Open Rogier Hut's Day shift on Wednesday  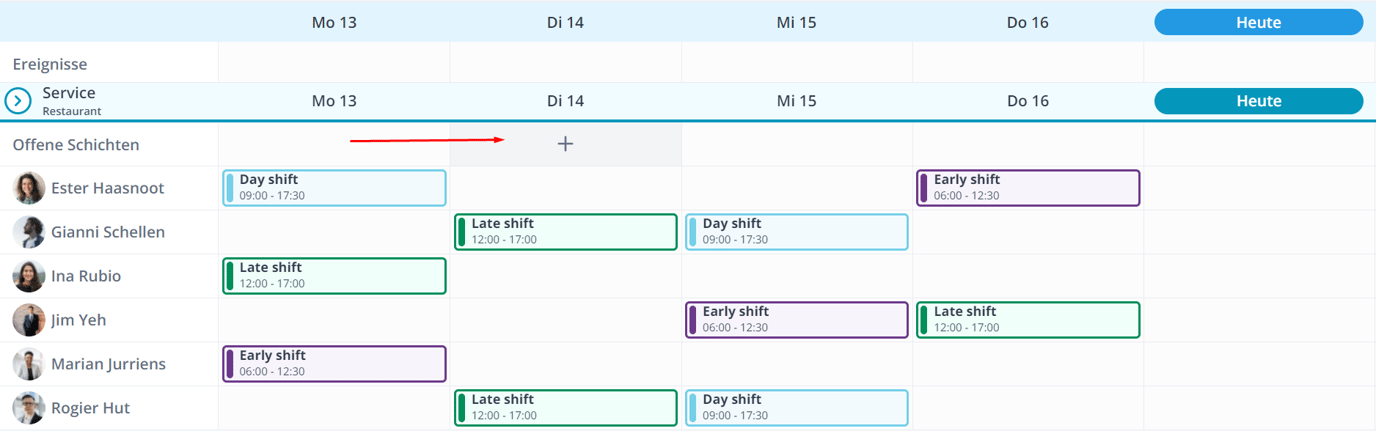pyautogui.click(x=797, y=408)
